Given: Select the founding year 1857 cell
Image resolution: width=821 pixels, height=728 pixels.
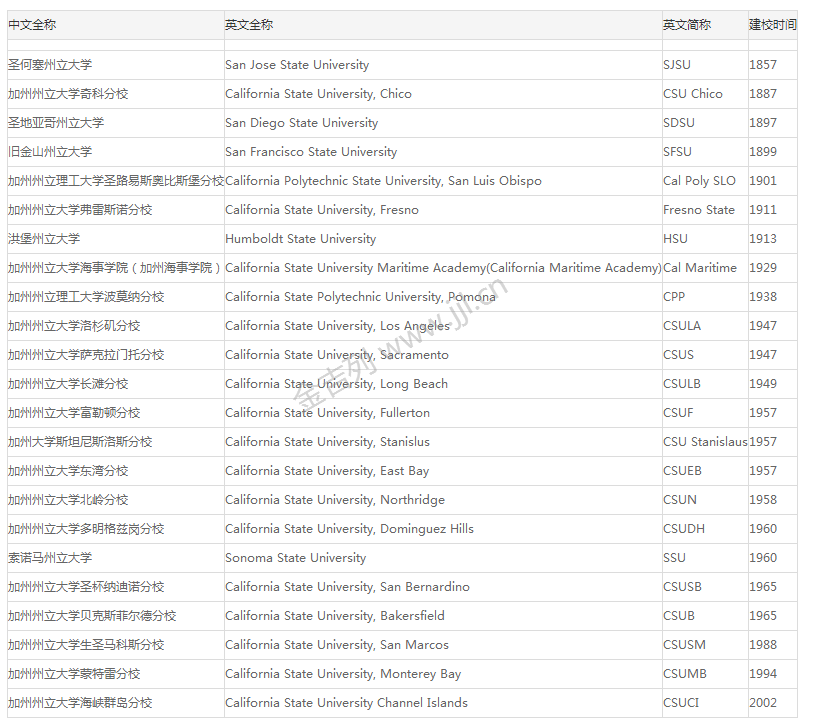Looking at the screenshot, I should [x=762, y=65].
